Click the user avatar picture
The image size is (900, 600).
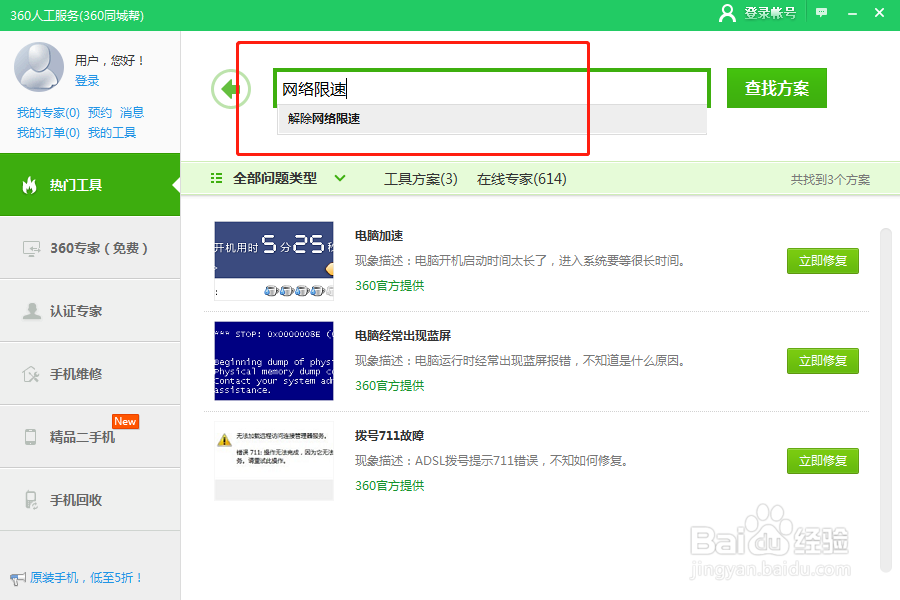(x=39, y=67)
